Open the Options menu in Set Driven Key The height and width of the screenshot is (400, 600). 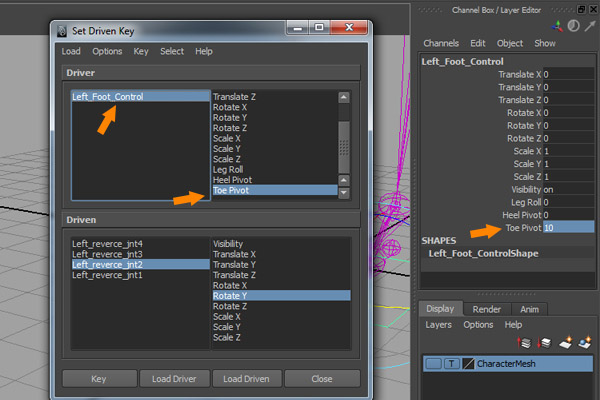(x=107, y=51)
